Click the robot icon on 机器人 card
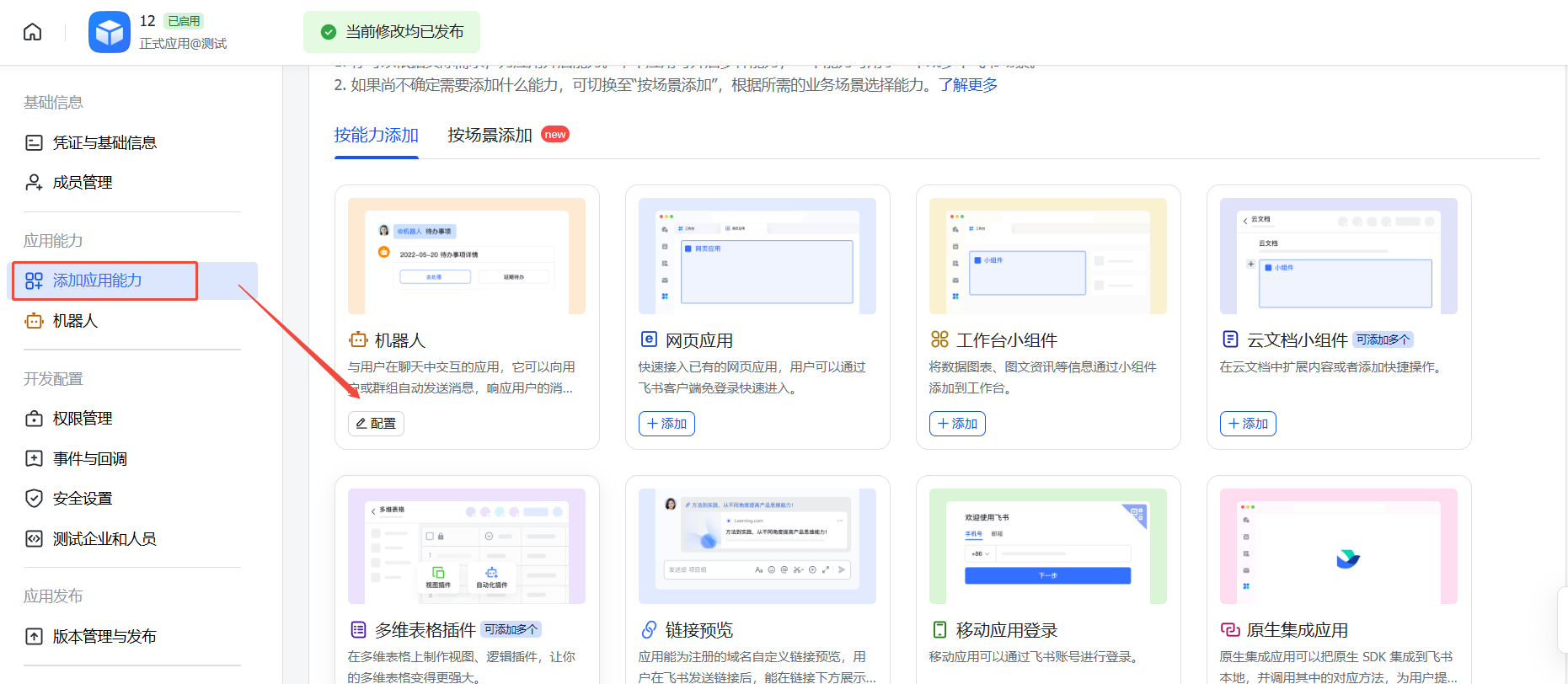Screen dimensions: 1568x684 (x=358, y=340)
